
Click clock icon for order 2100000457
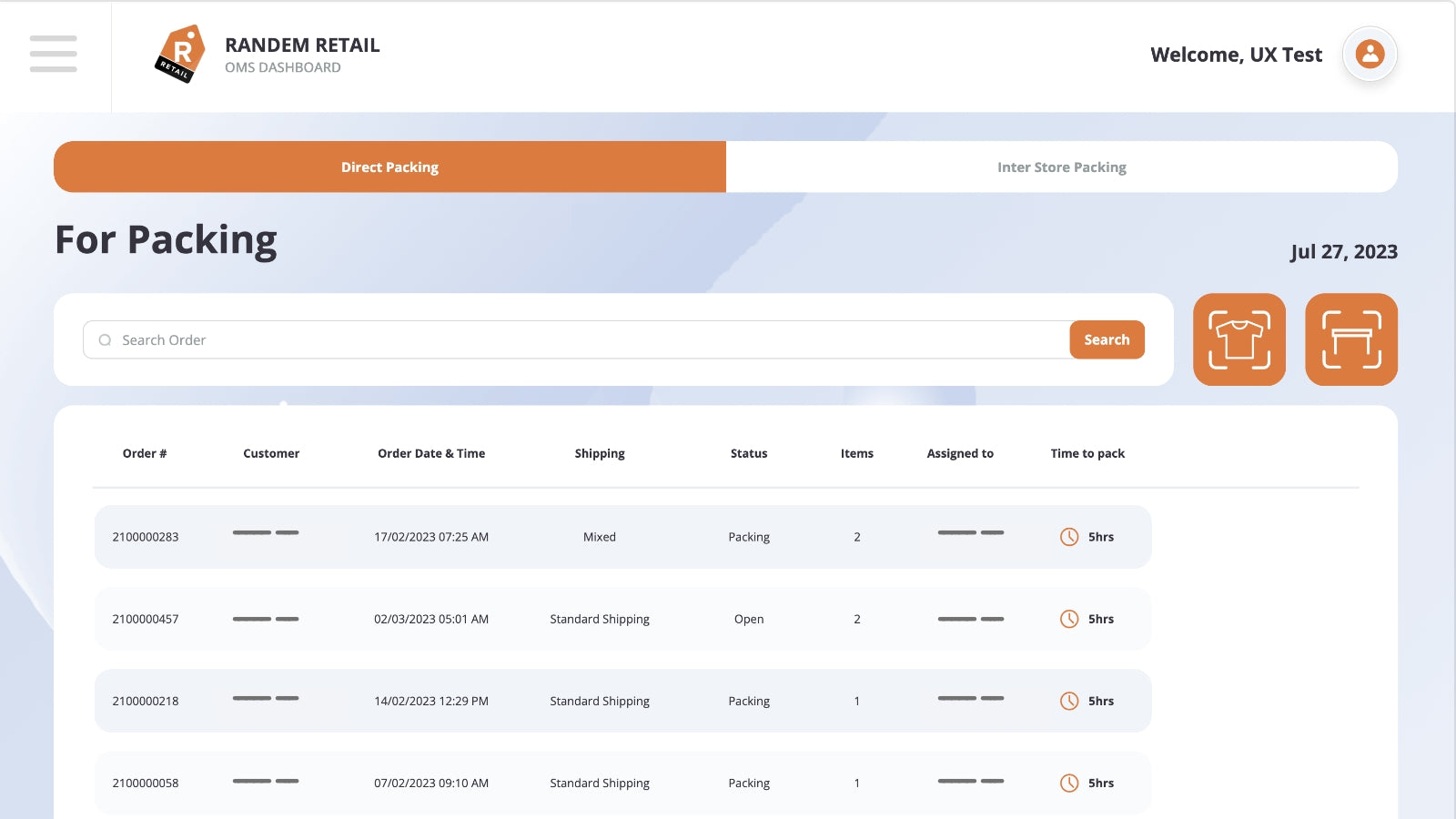pyautogui.click(x=1069, y=619)
